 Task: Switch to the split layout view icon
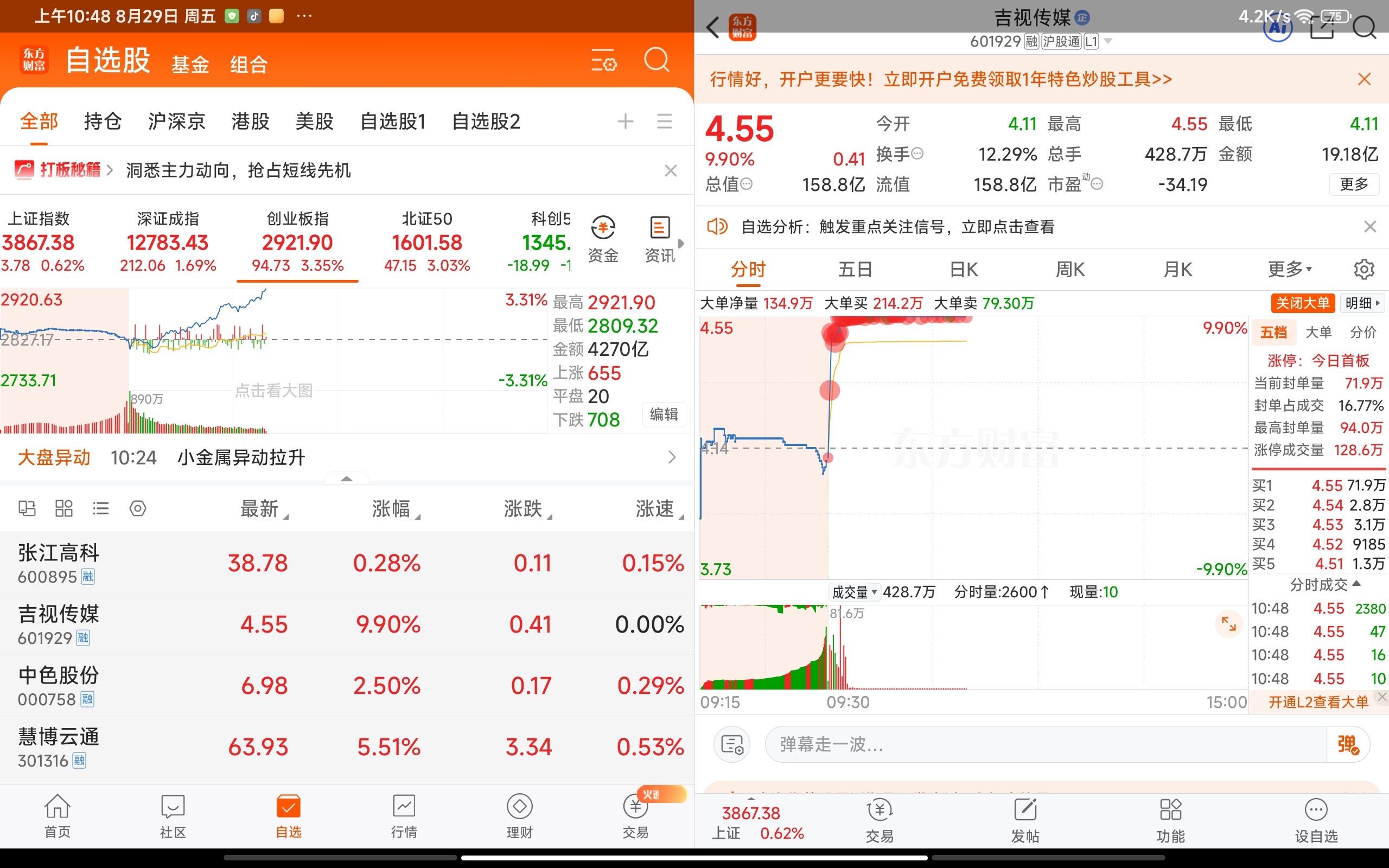click(x=27, y=508)
